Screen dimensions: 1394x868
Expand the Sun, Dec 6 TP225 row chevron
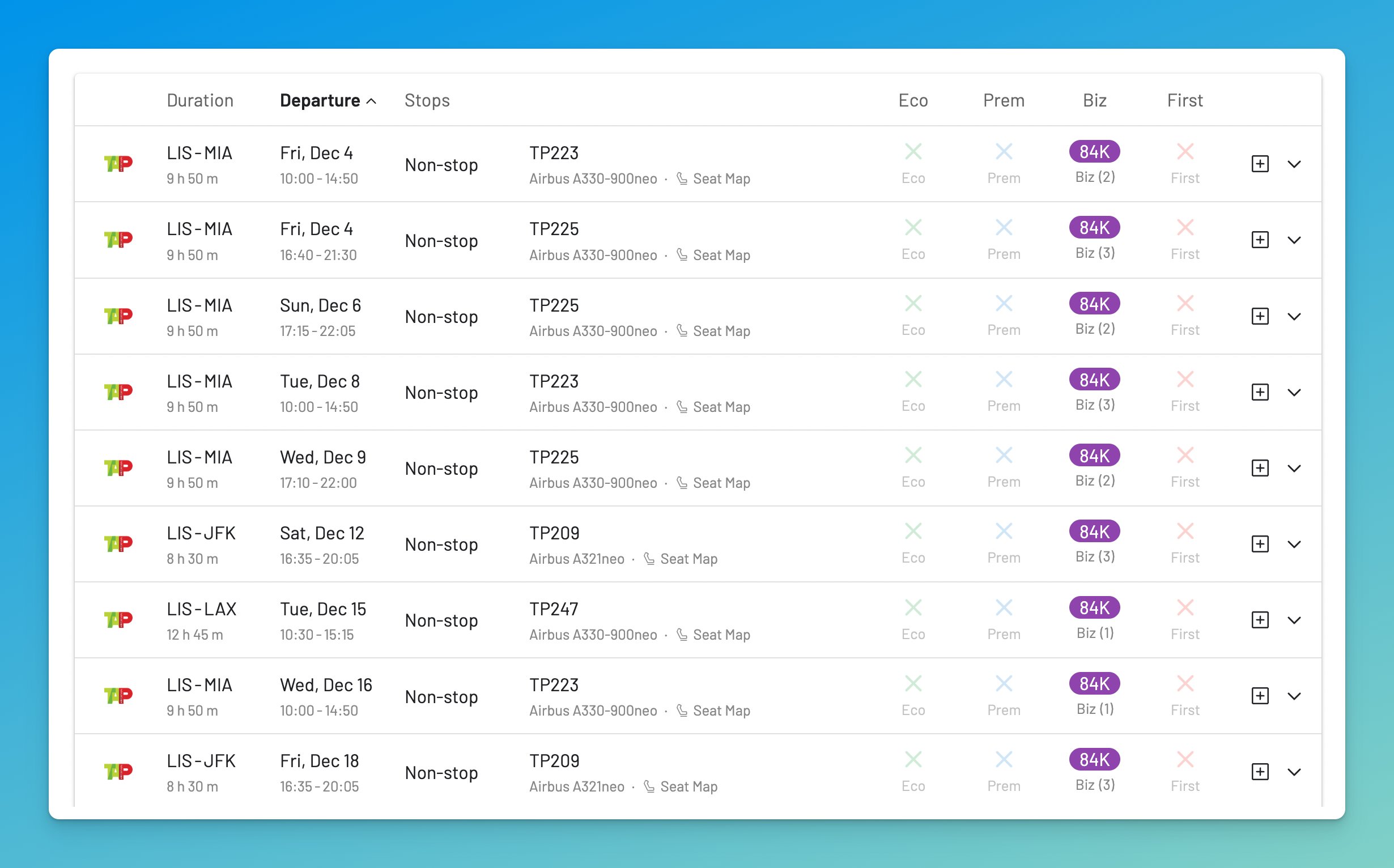click(x=1294, y=316)
